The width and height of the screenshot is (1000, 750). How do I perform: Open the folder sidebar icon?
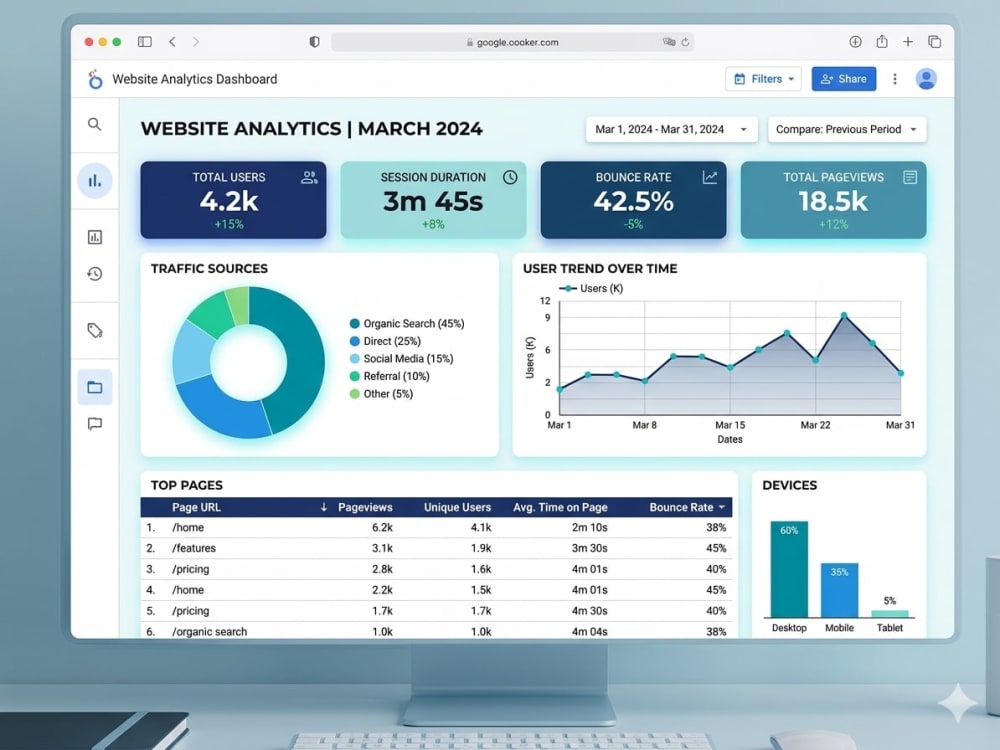click(x=95, y=387)
